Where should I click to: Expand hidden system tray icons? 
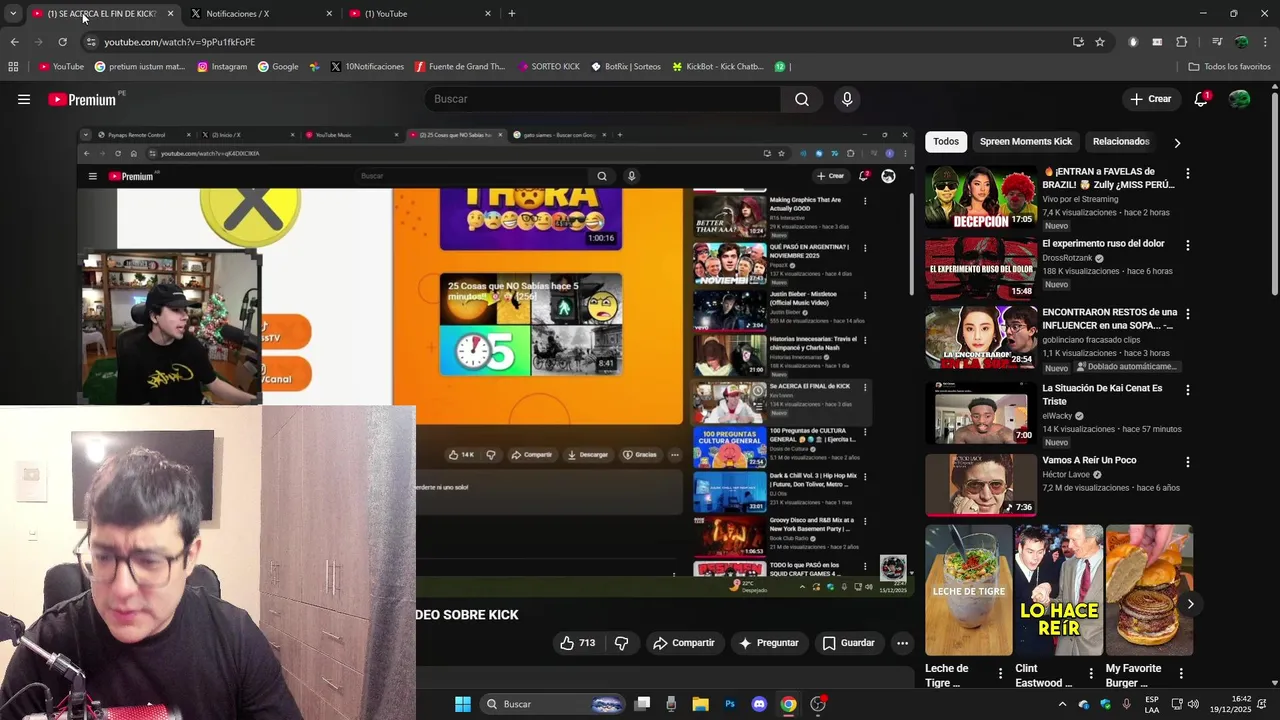click(x=1062, y=704)
